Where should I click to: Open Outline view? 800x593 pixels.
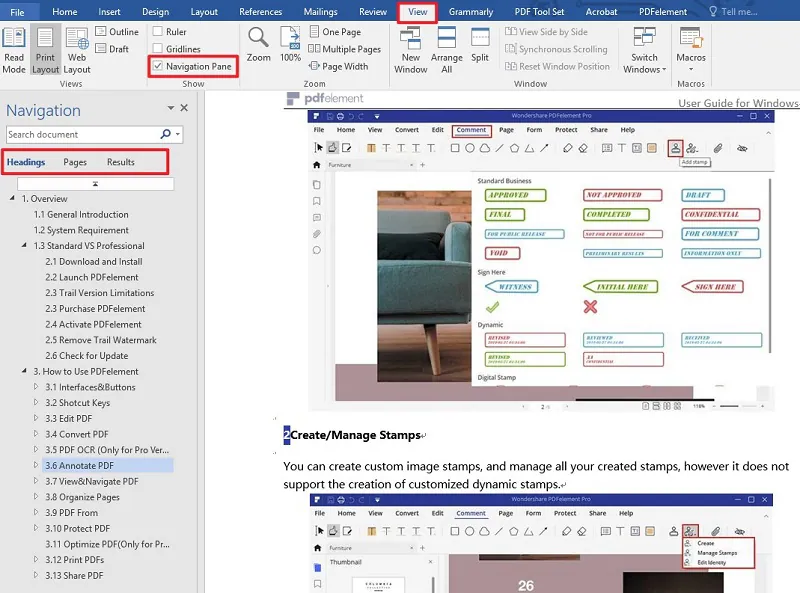(x=117, y=32)
